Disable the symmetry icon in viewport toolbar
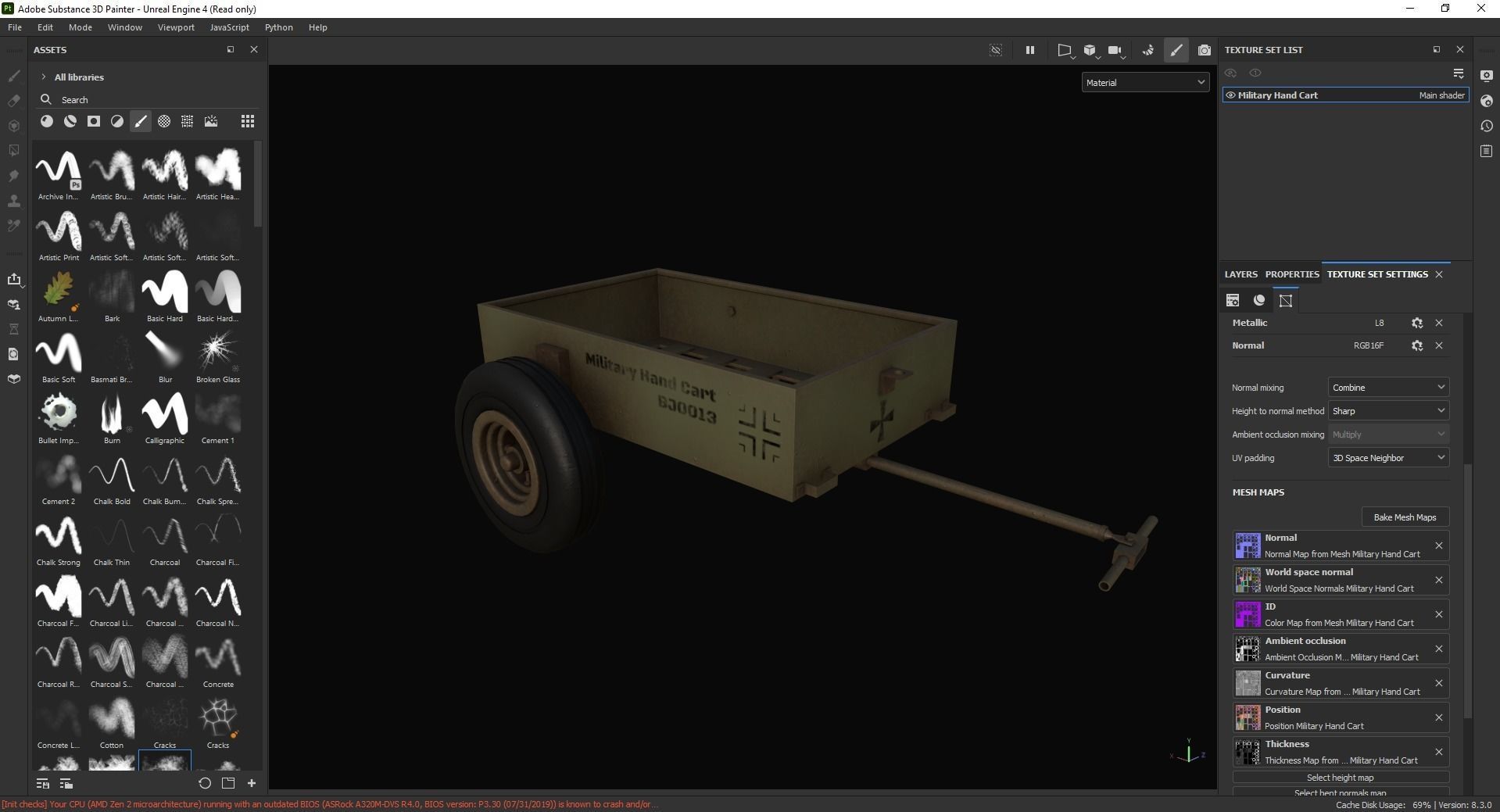Viewport: 1500px width, 812px height. (996, 50)
